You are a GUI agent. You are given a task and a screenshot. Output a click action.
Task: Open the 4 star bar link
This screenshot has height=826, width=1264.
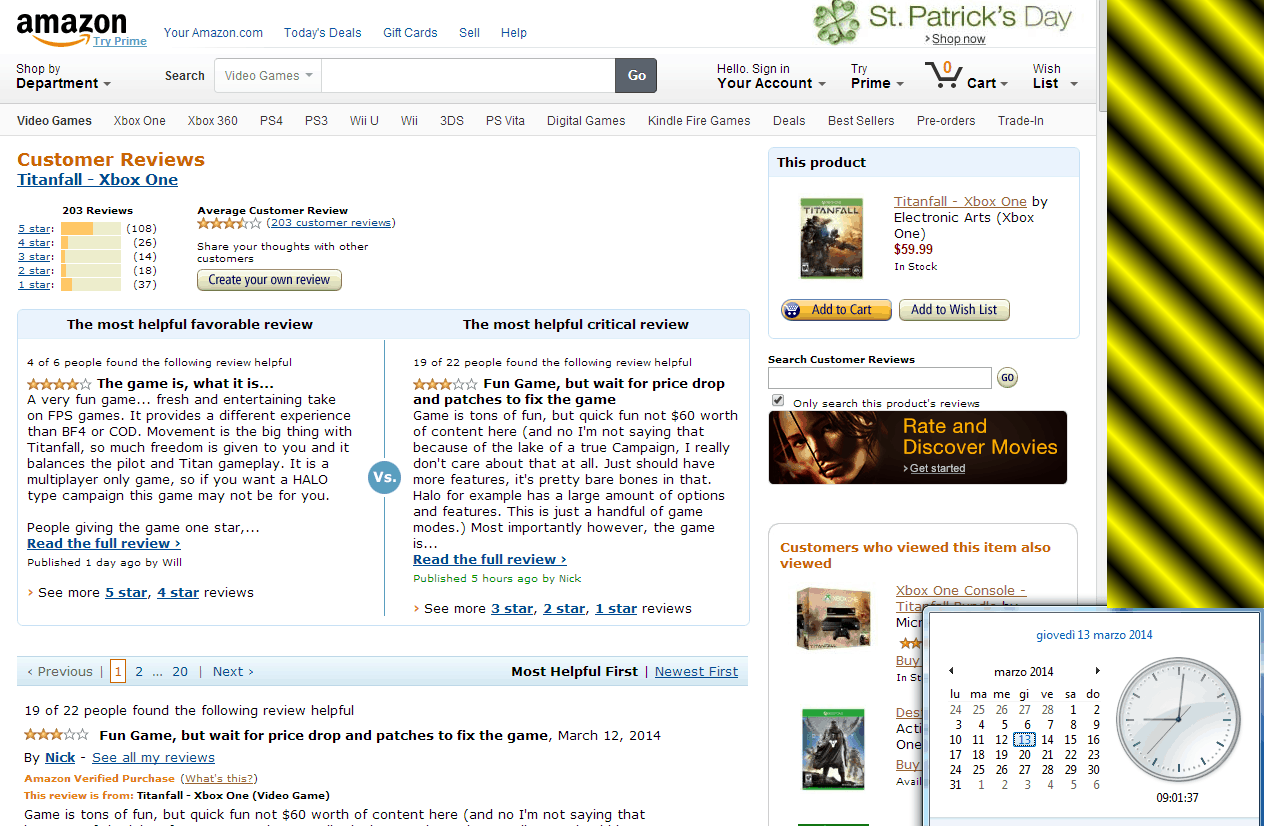[35, 243]
